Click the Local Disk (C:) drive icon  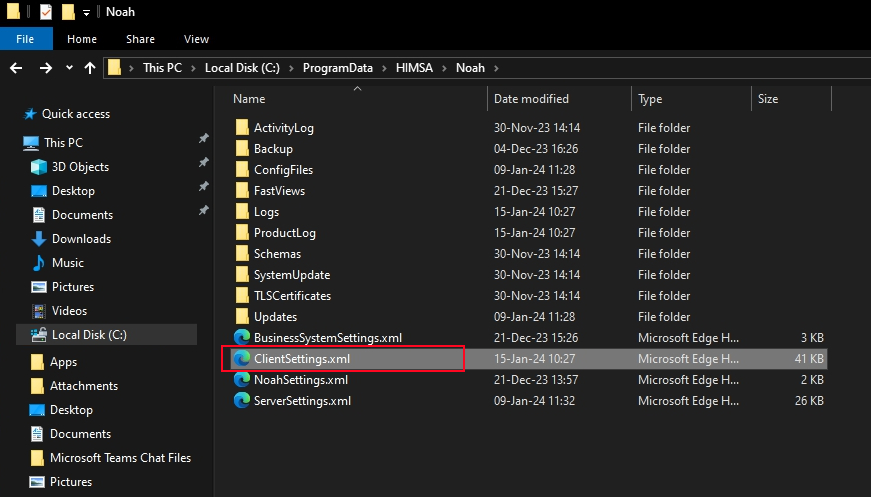(x=38, y=335)
